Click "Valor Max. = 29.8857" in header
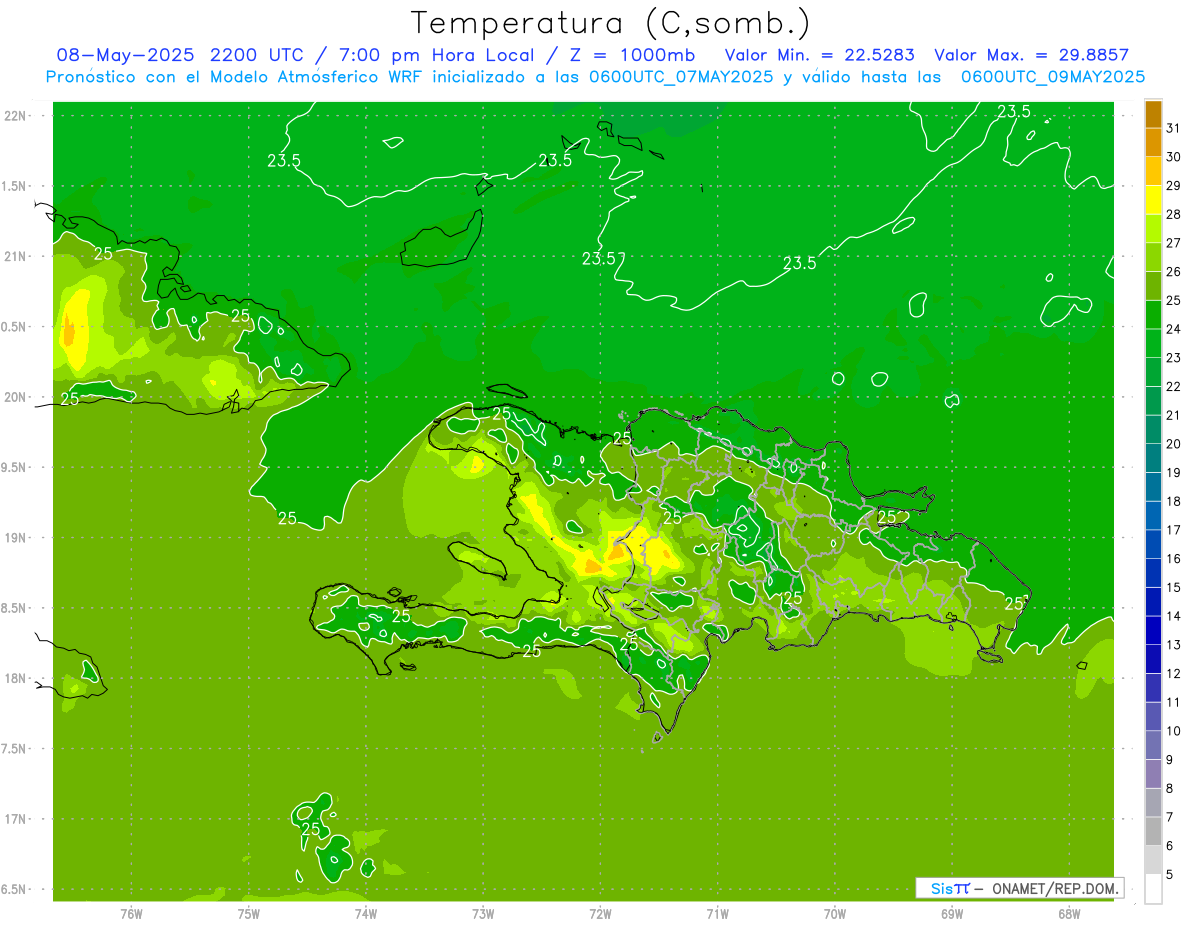 (x=1032, y=55)
